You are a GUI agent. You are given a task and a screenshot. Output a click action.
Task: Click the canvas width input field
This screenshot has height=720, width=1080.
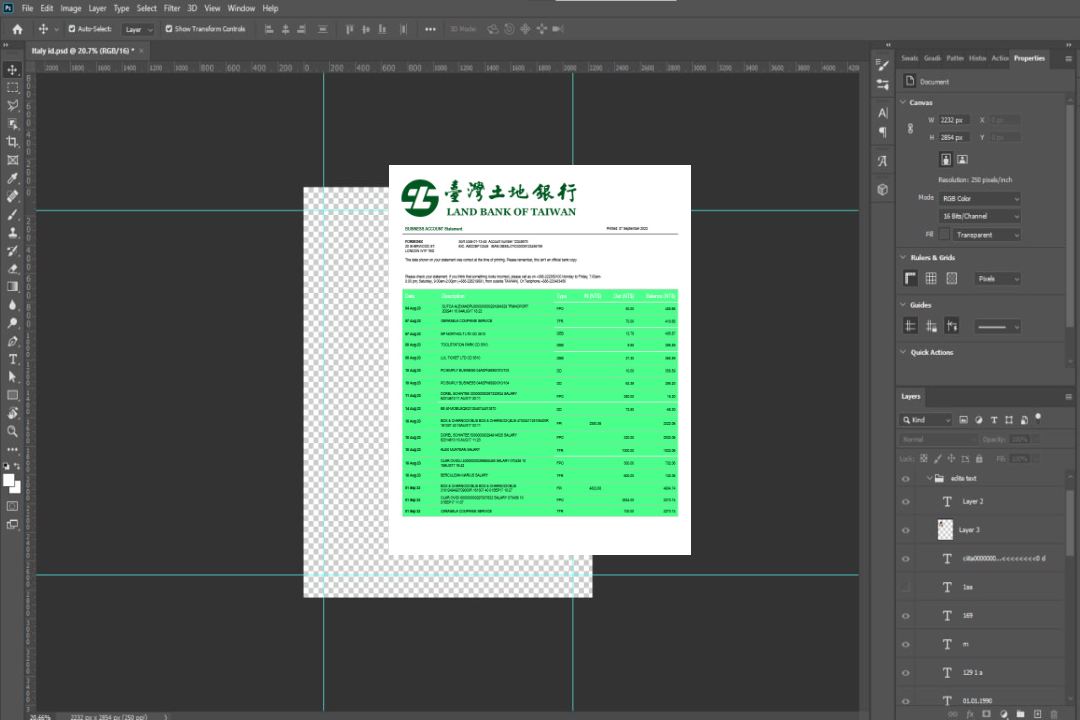coord(954,120)
